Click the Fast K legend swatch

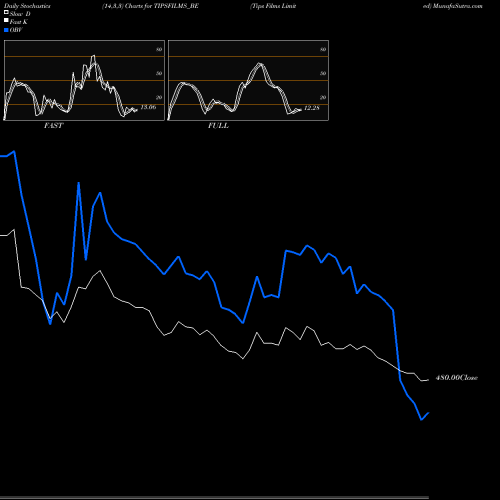[6, 20]
